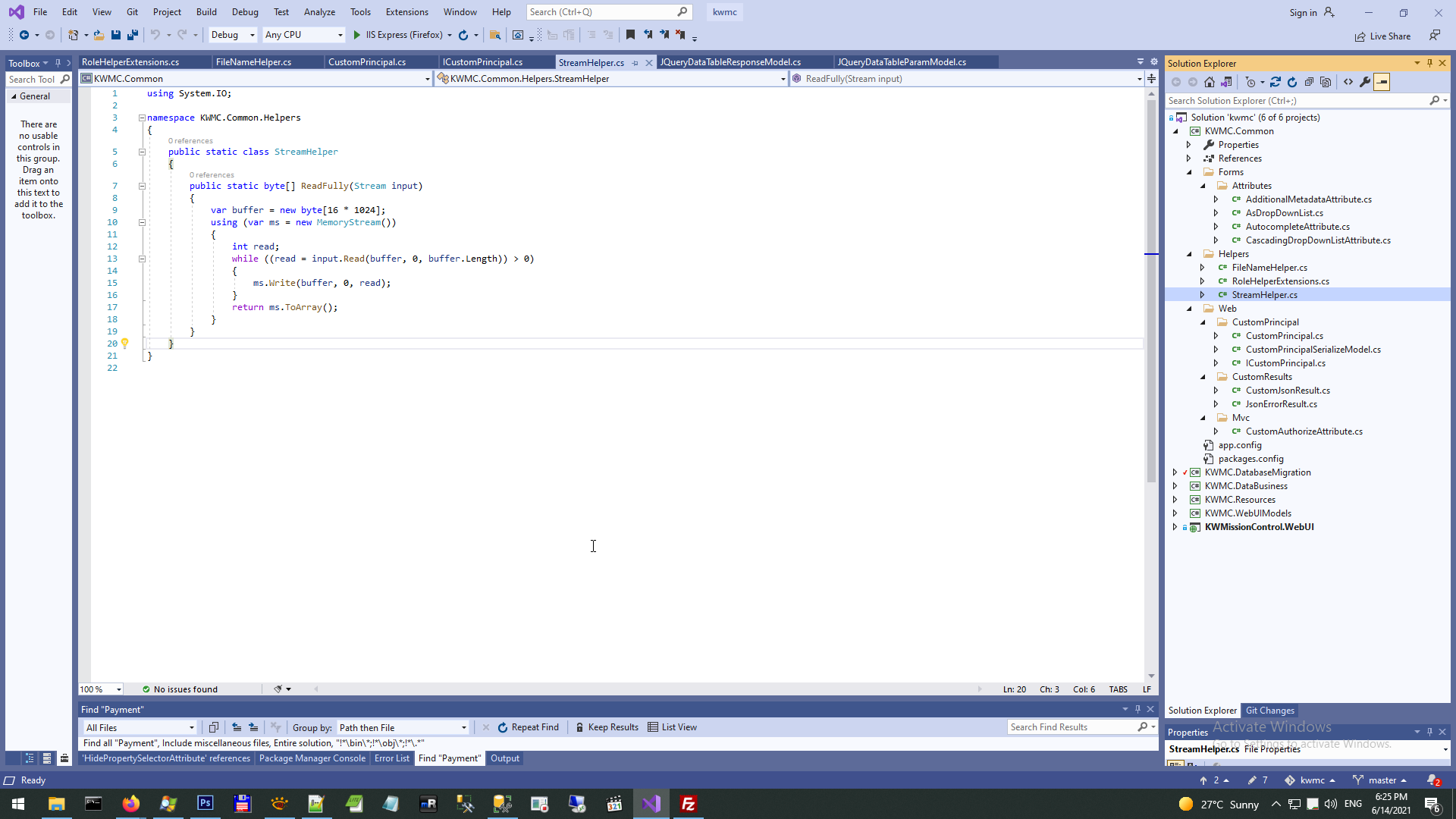This screenshot has height=819, width=1456.
Task: Toggle List View in Find results
Action: [x=672, y=727]
